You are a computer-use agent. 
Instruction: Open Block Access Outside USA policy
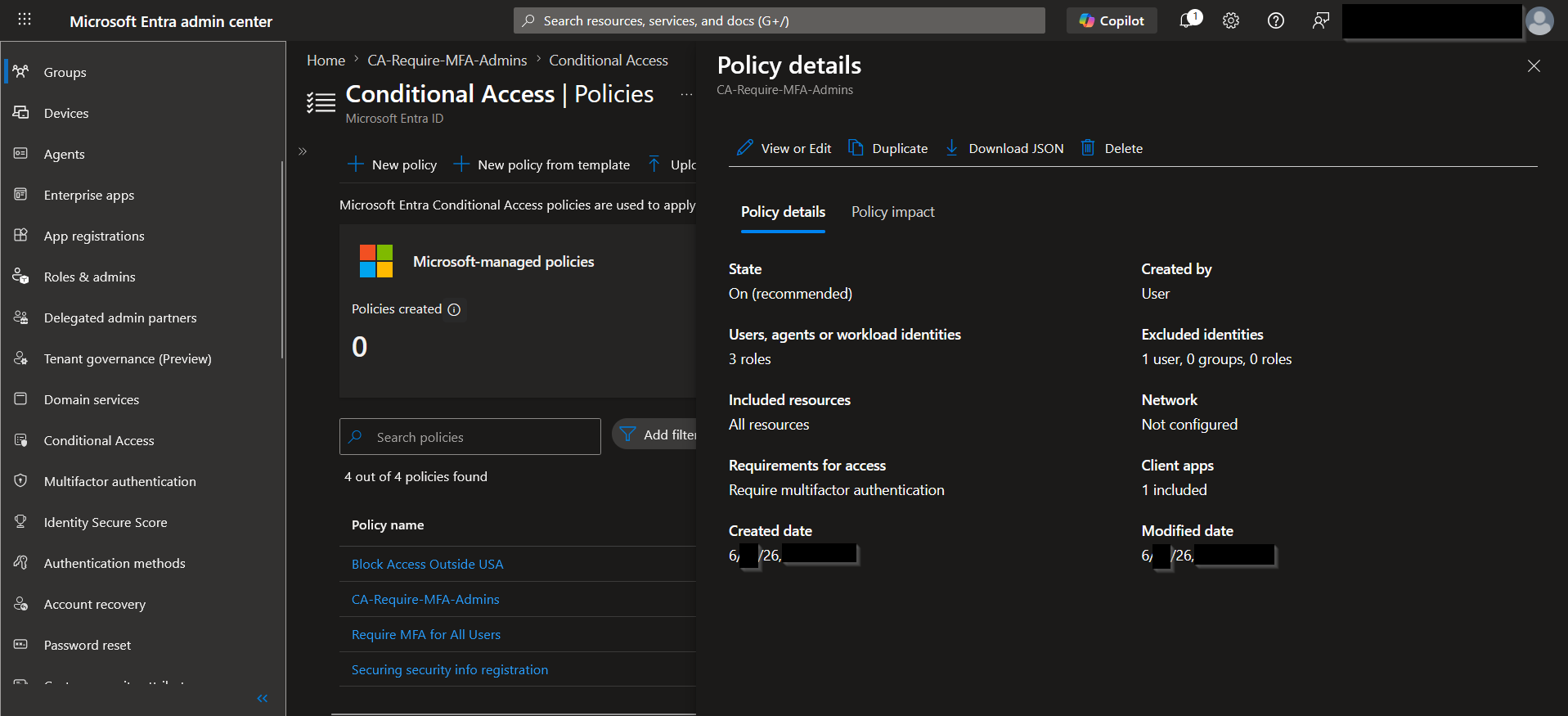coord(427,564)
